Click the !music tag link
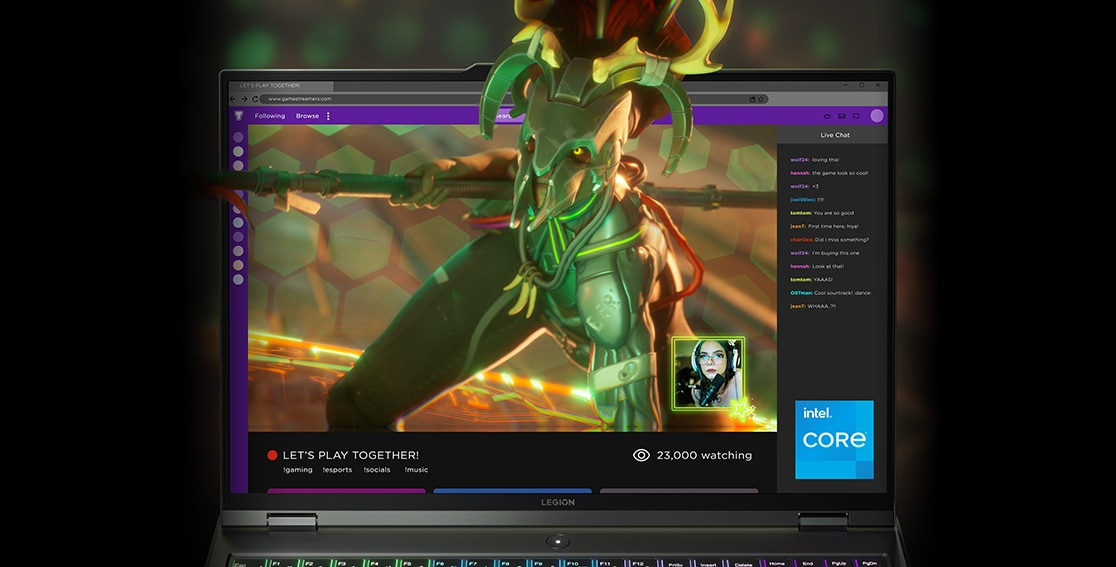This screenshot has height=567, width=1116. pos(416,470)
